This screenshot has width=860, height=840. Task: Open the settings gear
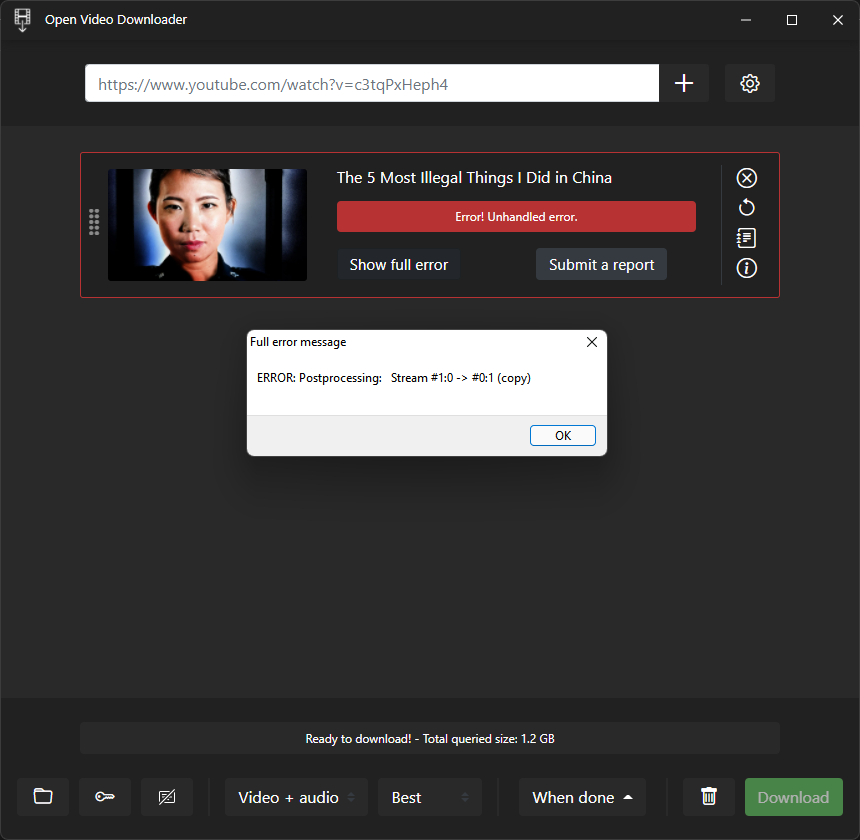coord(749,83)
